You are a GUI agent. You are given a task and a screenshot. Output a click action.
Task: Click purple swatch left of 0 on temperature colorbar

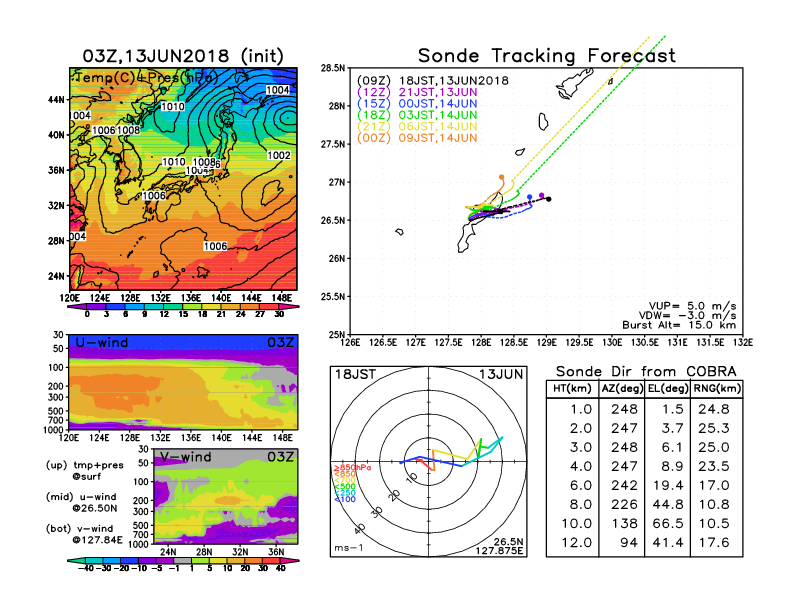(x=77, y=306)
